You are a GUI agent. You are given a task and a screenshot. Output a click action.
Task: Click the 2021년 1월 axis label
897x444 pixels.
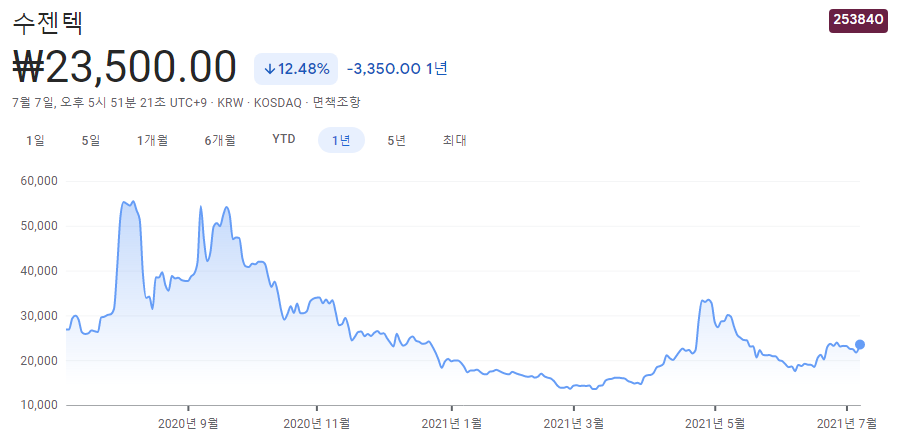[x=452, y=424]
